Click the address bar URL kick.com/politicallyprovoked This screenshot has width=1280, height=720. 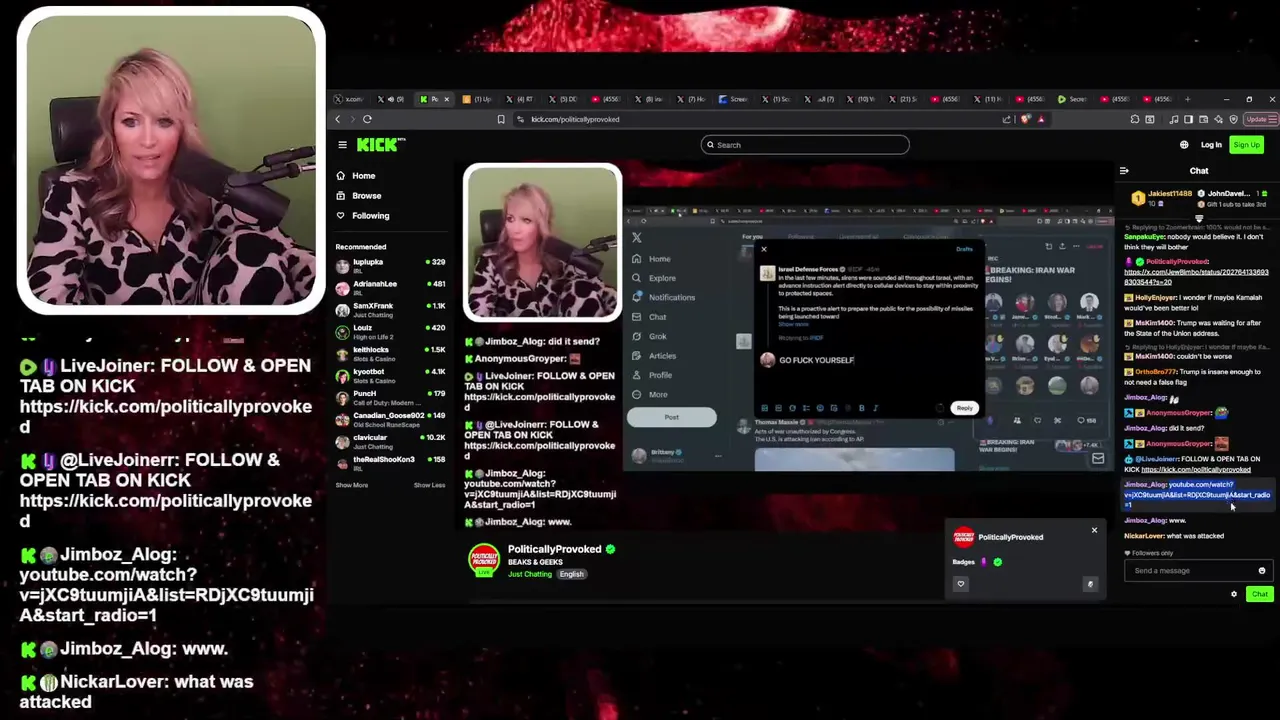tap(575, 119)
